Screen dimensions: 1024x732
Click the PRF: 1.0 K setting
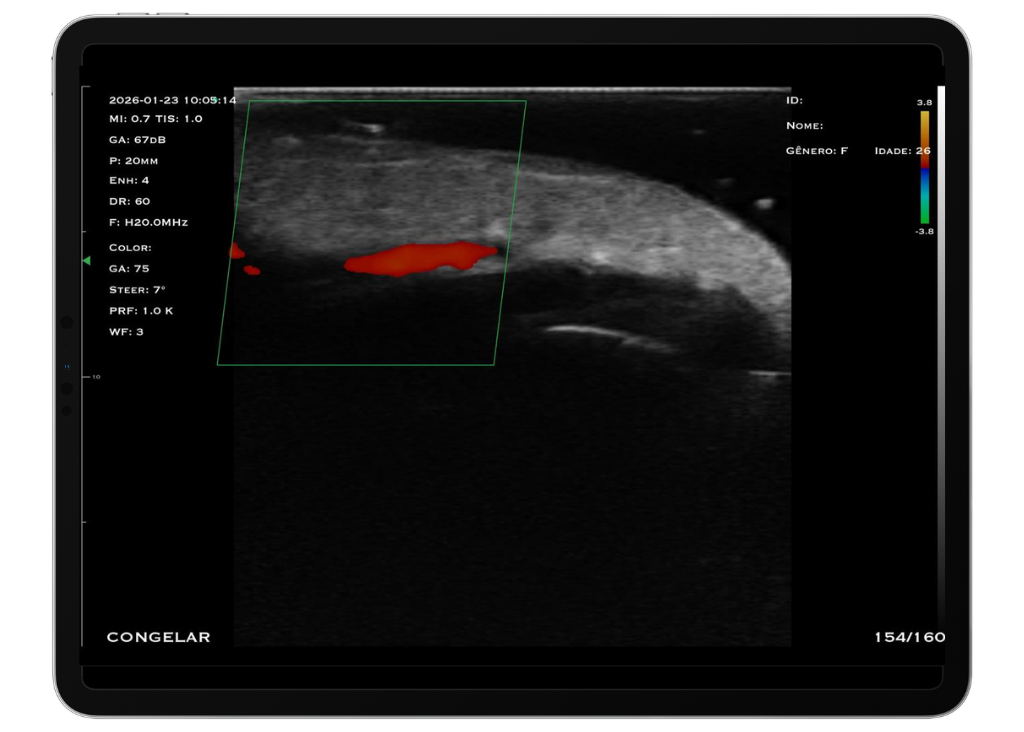(x=141, y=311)
